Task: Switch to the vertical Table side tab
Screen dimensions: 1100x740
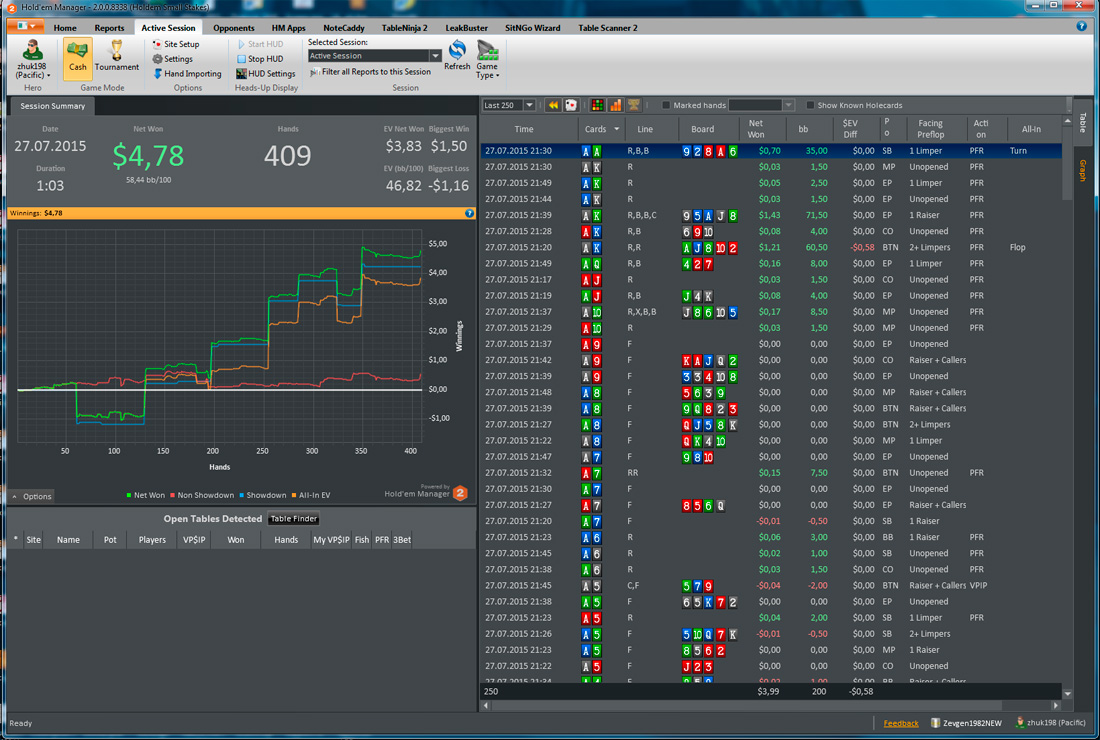Action: (1082, 122)
